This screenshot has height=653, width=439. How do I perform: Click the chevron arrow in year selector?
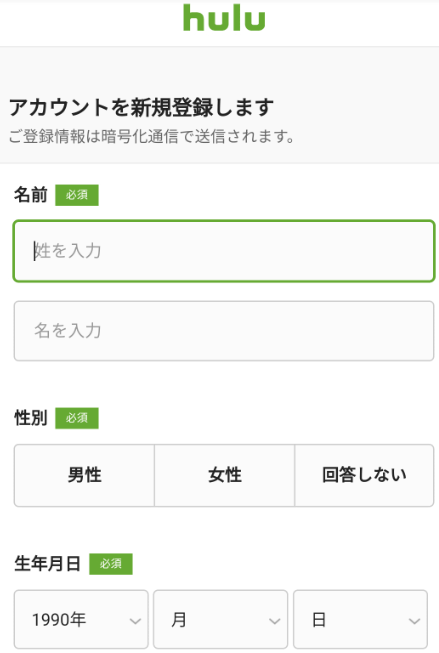click(135, 621)
